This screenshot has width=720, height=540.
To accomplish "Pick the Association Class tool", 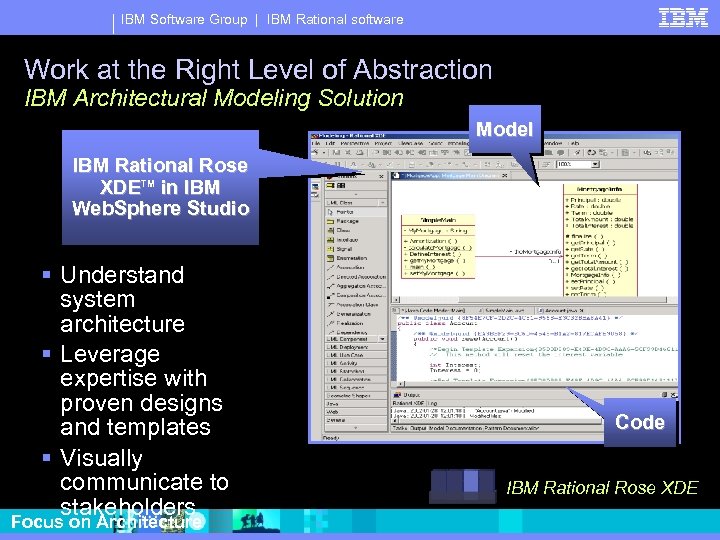I will [355, 304].
